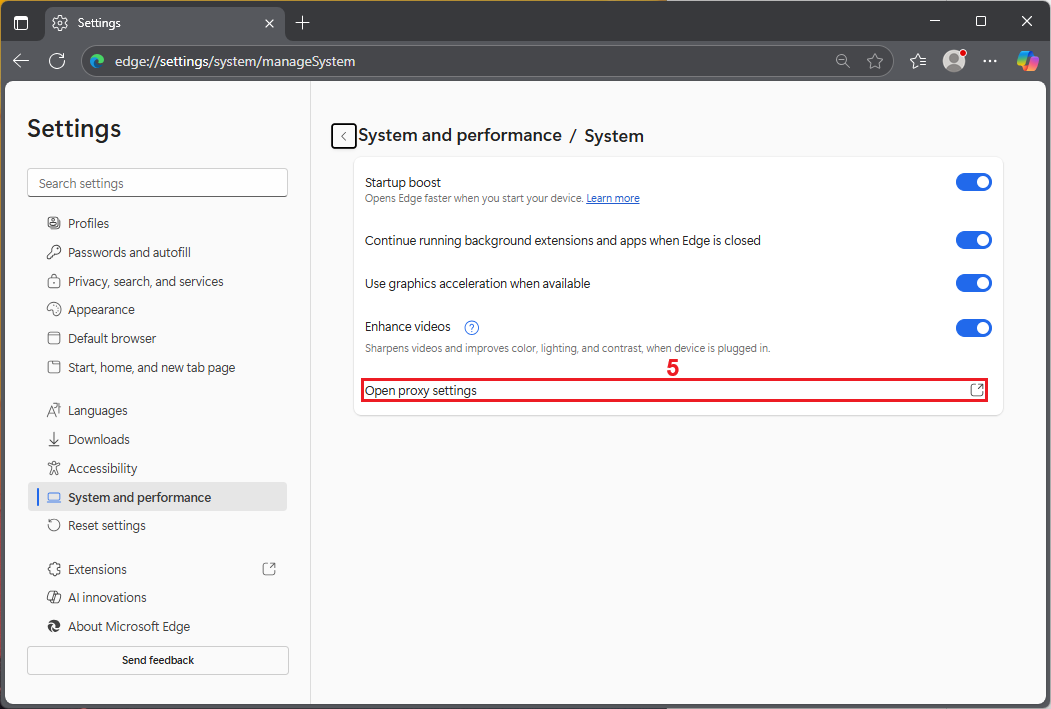Go to Privacy, search, and services
The image size is (1051, 709).
158,281
